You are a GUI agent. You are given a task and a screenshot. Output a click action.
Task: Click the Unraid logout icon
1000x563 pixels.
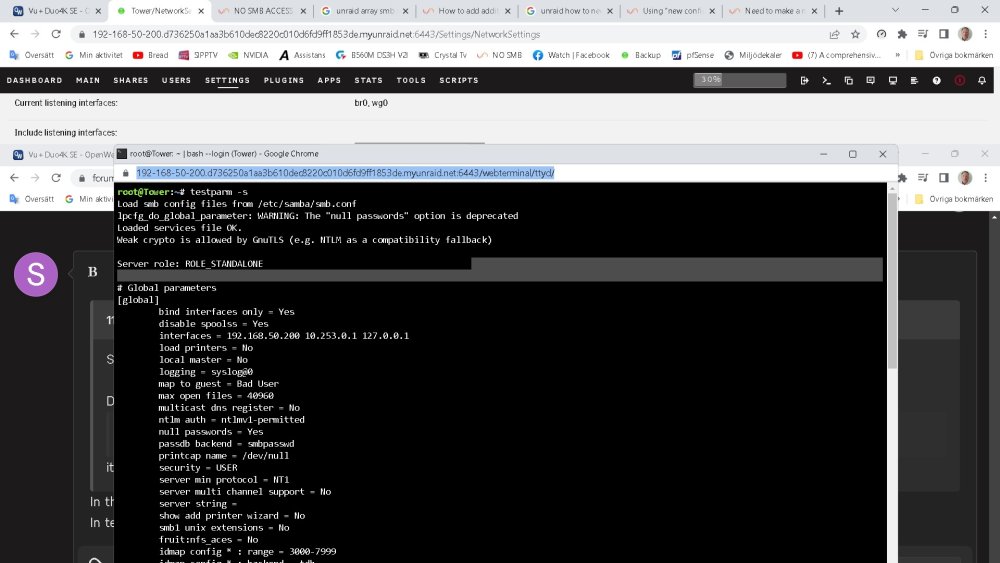point(804,80)
